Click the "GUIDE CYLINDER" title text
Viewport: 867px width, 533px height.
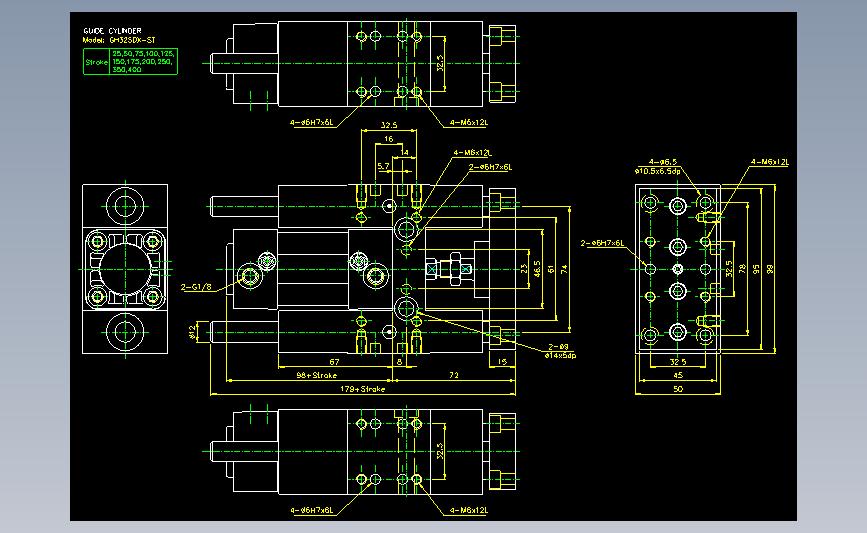tap(112, 31)
